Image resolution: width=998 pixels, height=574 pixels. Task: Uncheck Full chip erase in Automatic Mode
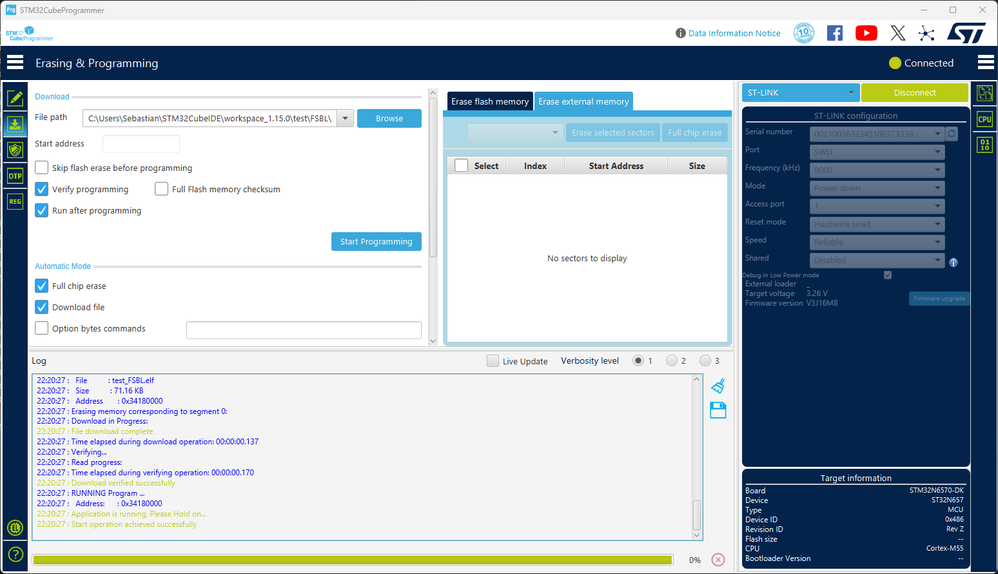41,286
